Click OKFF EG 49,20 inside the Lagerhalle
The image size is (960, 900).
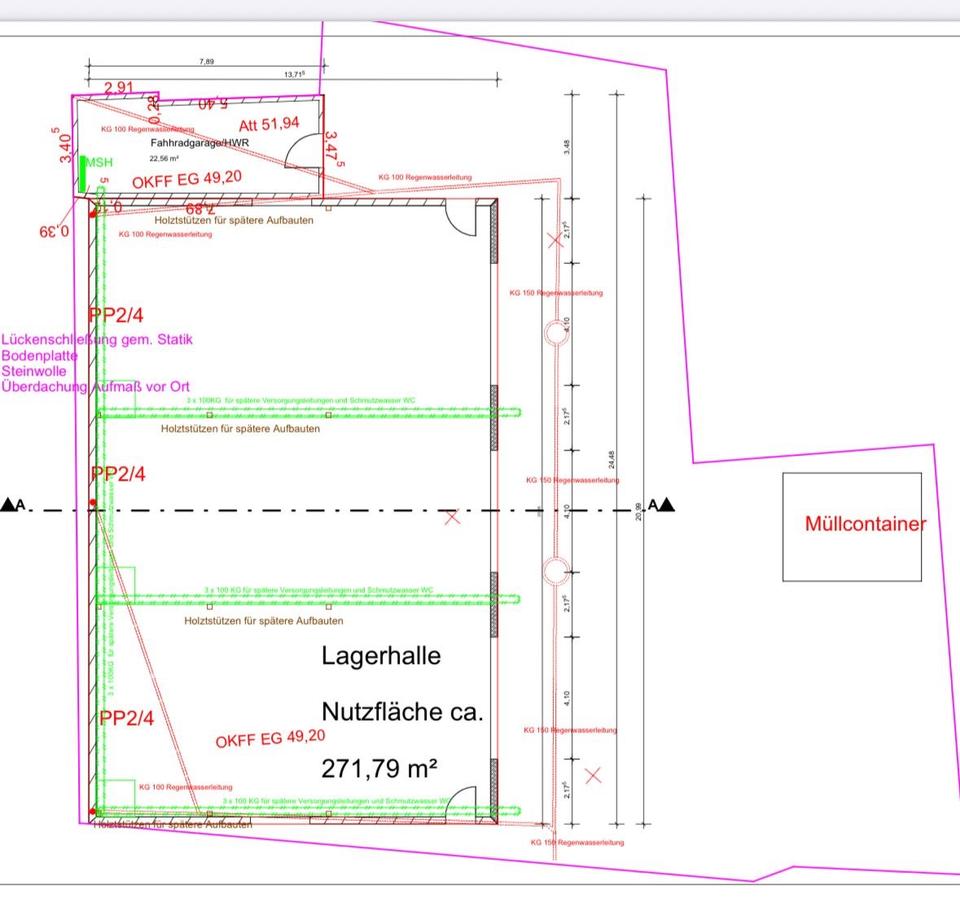tap(270, 739)
